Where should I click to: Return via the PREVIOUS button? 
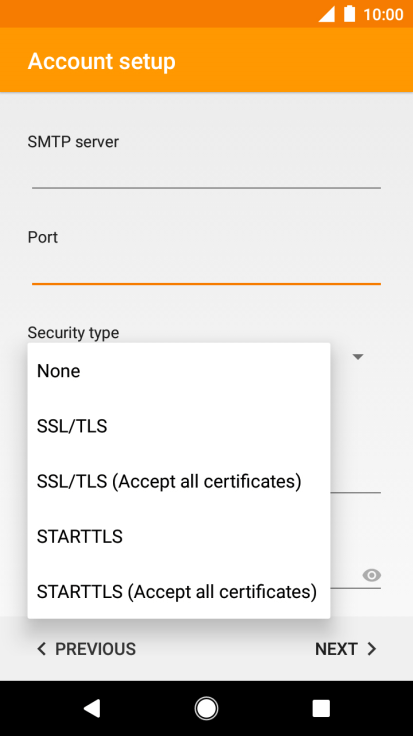click(86, 649)
